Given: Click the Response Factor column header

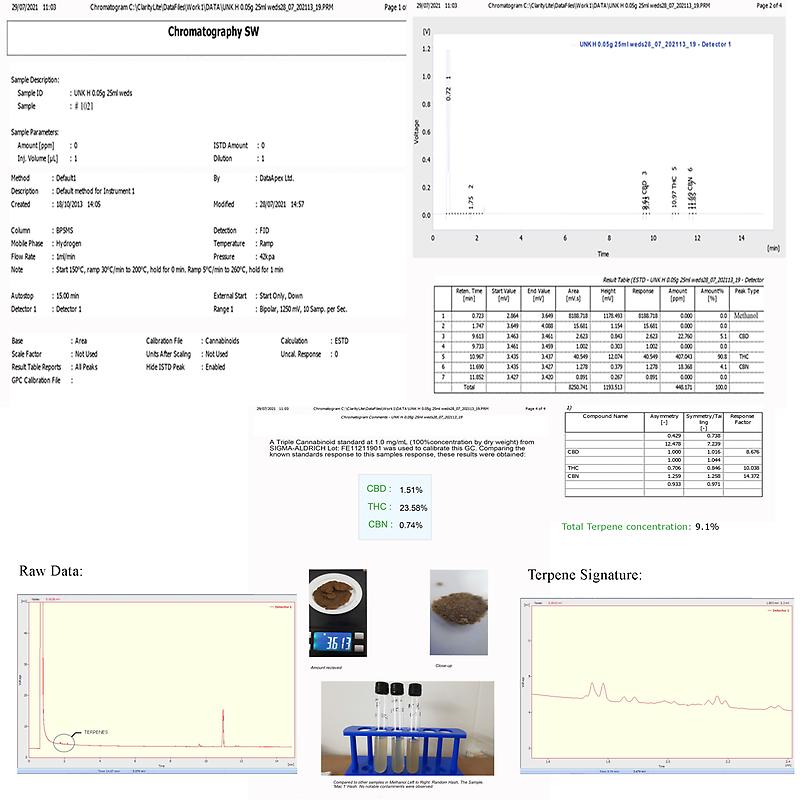Looking at the screenshot, I should coord(743,419).
